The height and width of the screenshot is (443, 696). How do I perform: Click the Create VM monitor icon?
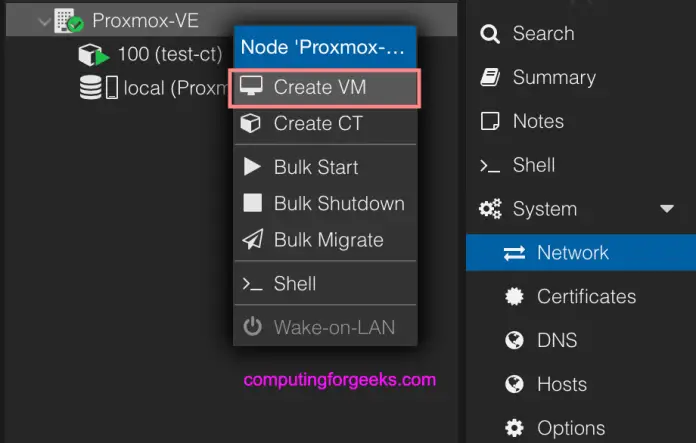point(253,88)
